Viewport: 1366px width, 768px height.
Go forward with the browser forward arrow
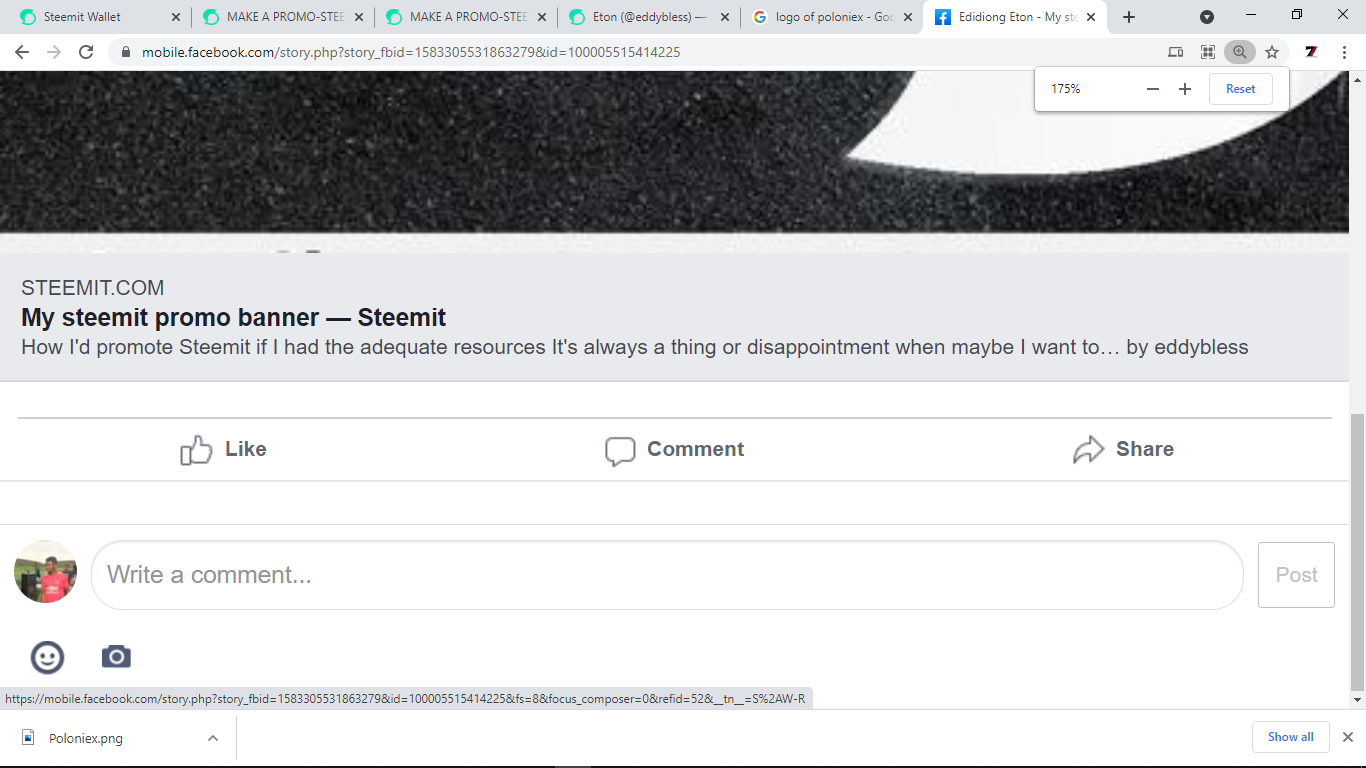click(x=54, y=52)
